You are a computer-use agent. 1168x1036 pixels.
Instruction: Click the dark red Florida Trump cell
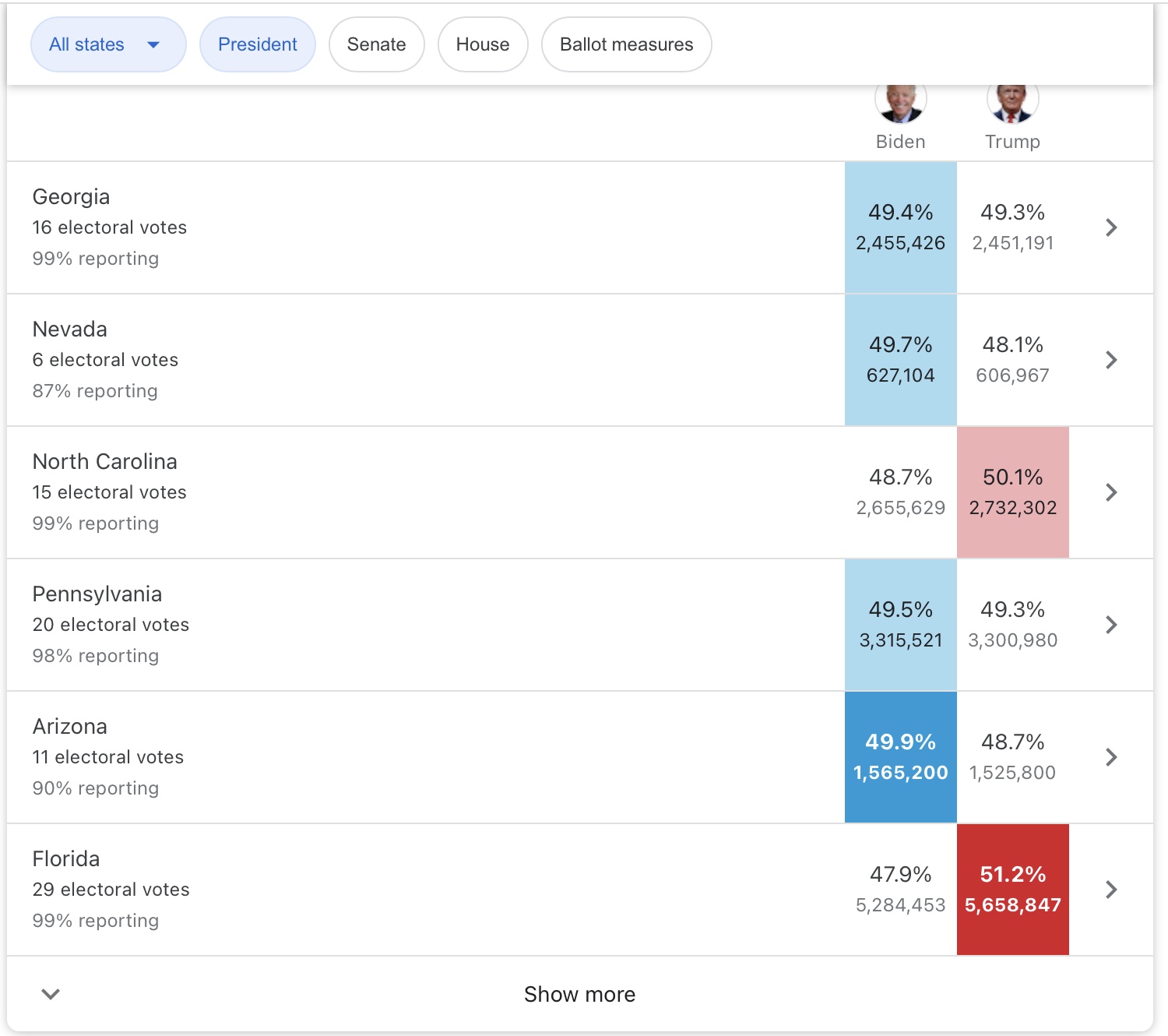[1012, 890]
